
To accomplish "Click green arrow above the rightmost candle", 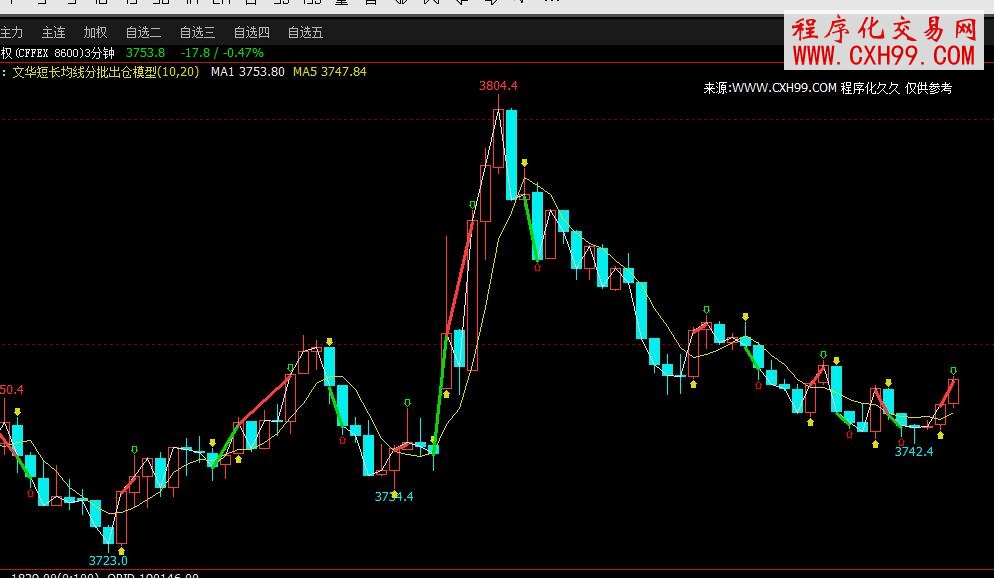I will (953, 370).
